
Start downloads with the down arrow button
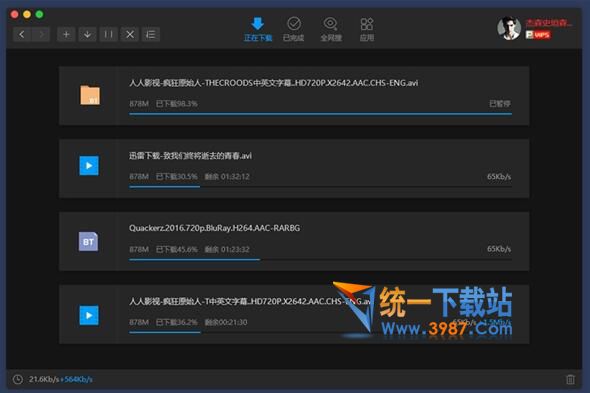click(x=87, y=35)
